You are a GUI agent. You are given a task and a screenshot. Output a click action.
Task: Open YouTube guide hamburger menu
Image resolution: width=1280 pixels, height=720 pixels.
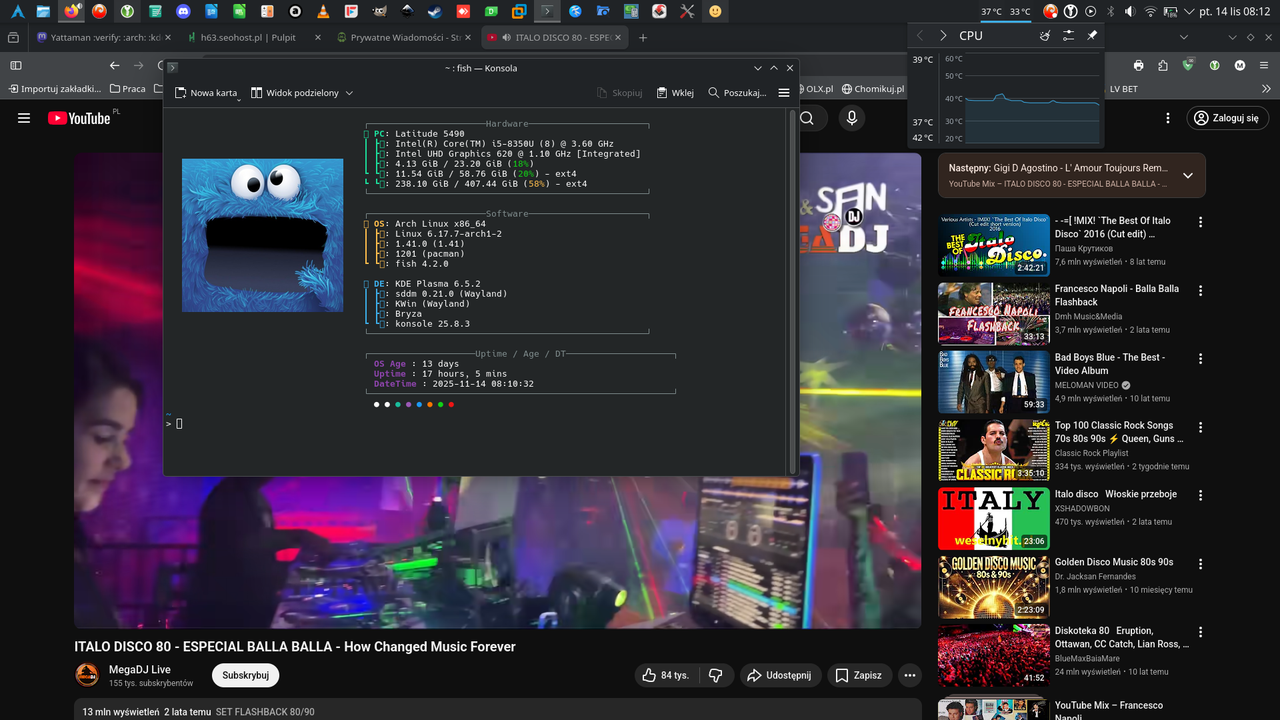pyautogui.click(x=24, y=118)
